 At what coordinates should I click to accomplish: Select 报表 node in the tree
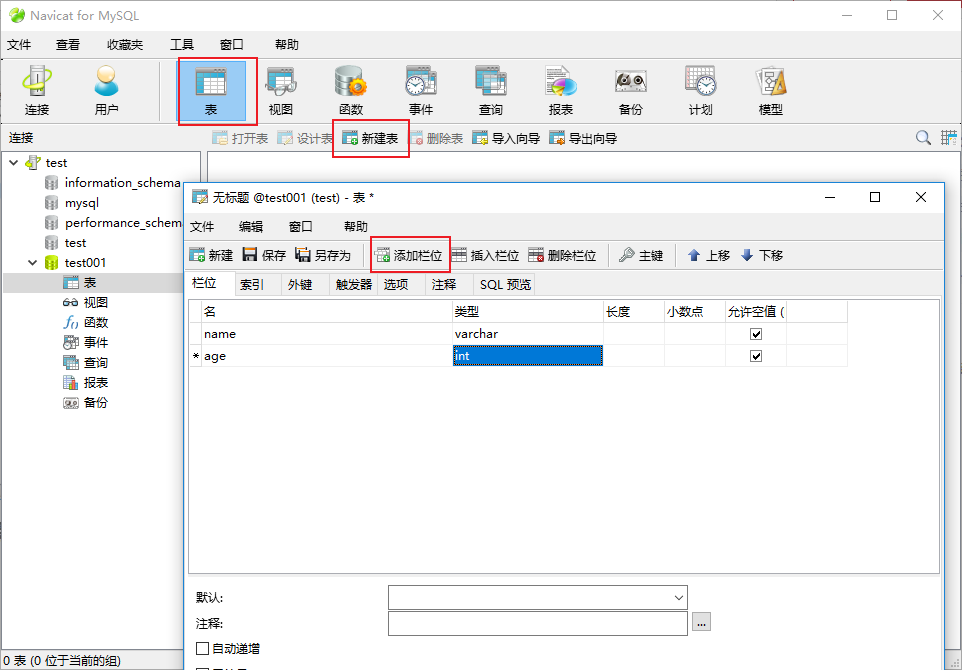86,383
